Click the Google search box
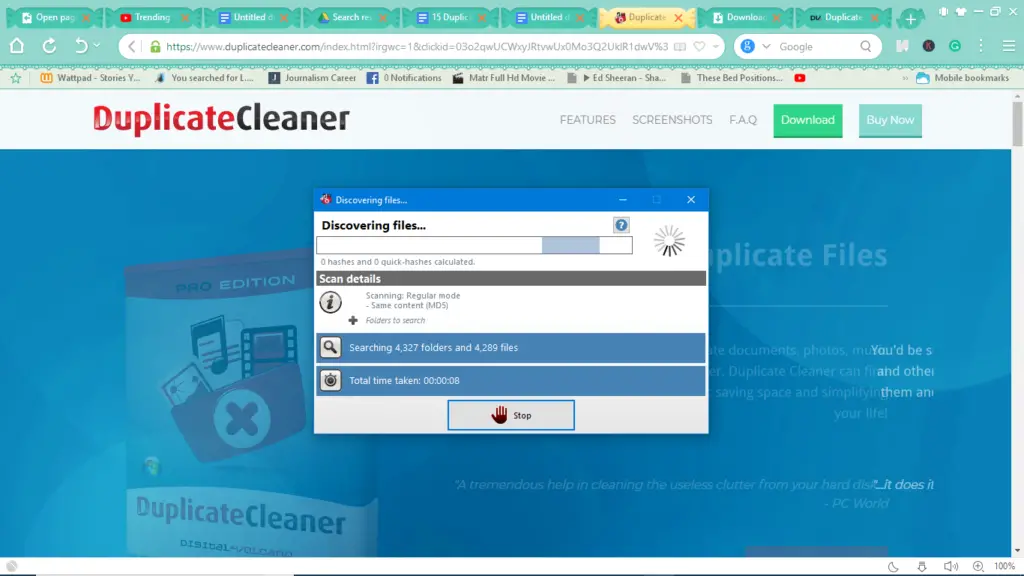This screenshot has width=1024, height=576. pos(816,46)
